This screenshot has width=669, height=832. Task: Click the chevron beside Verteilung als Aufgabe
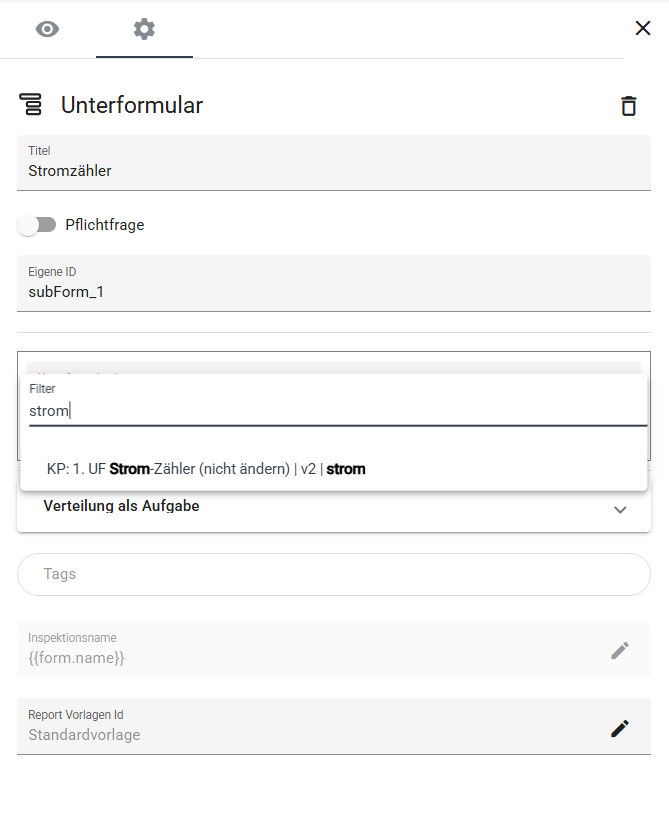pyautogui.click(x=620, y=509)
